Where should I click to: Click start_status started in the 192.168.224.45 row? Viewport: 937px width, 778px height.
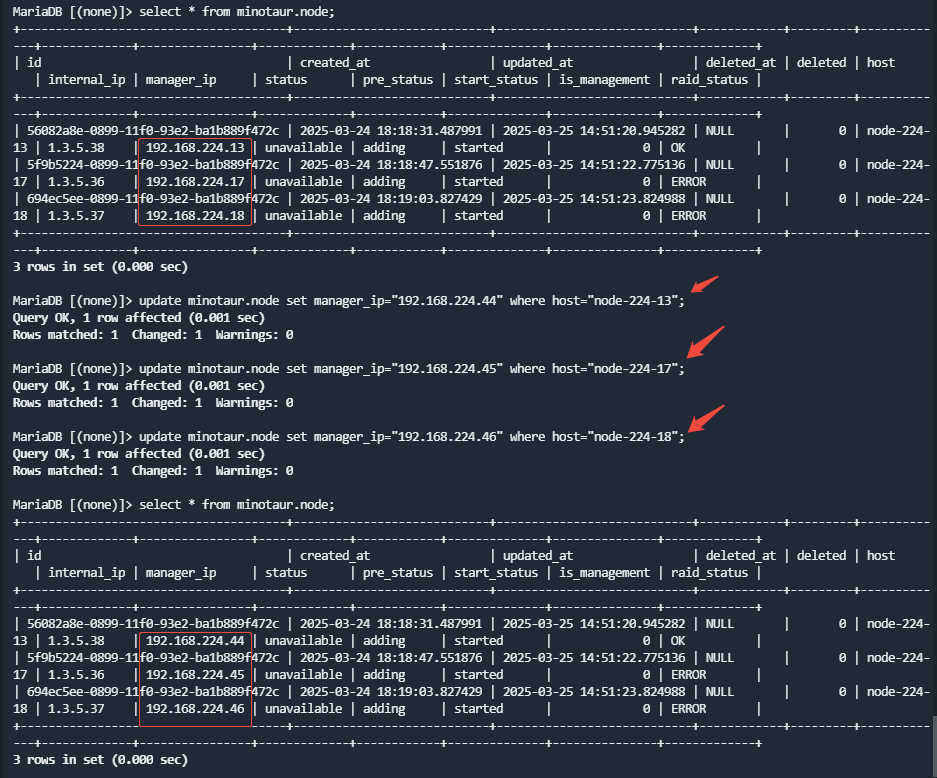478,675
